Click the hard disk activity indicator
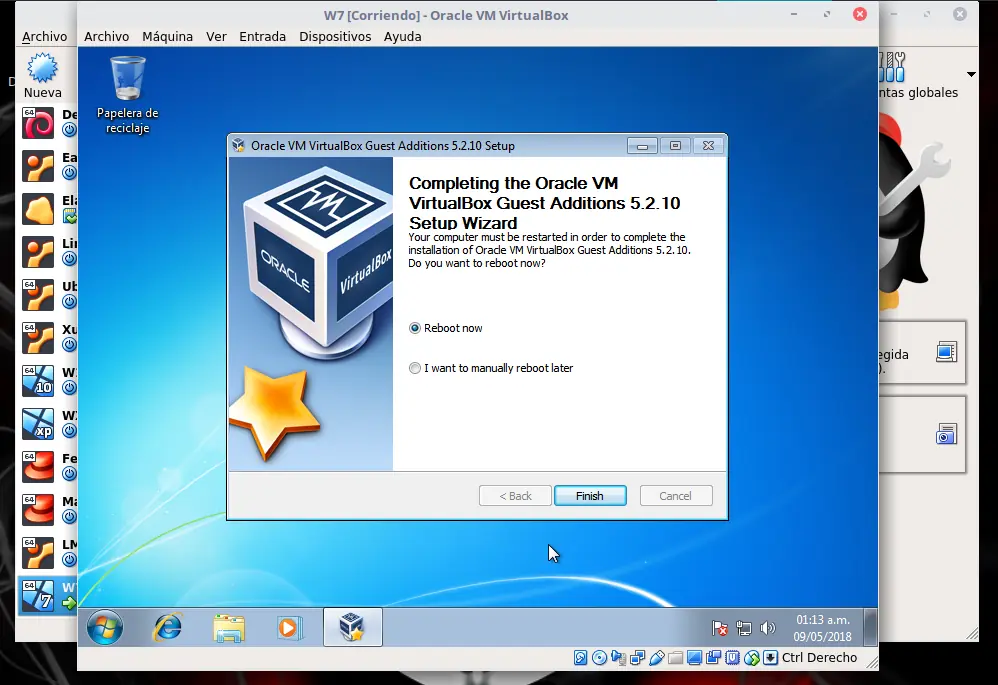This screenshot has width=998, height=685. tap(580, 658)
